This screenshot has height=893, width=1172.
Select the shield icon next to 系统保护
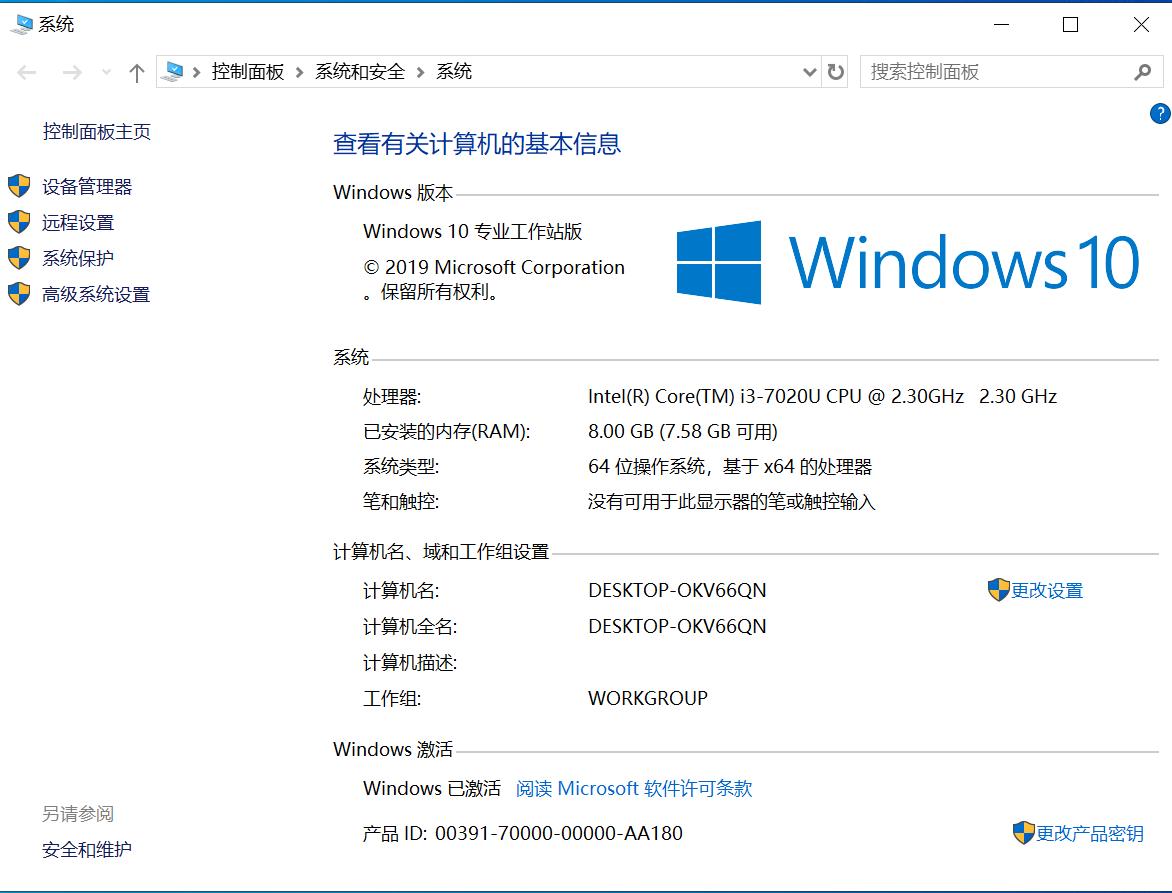(x=19, y=258)
